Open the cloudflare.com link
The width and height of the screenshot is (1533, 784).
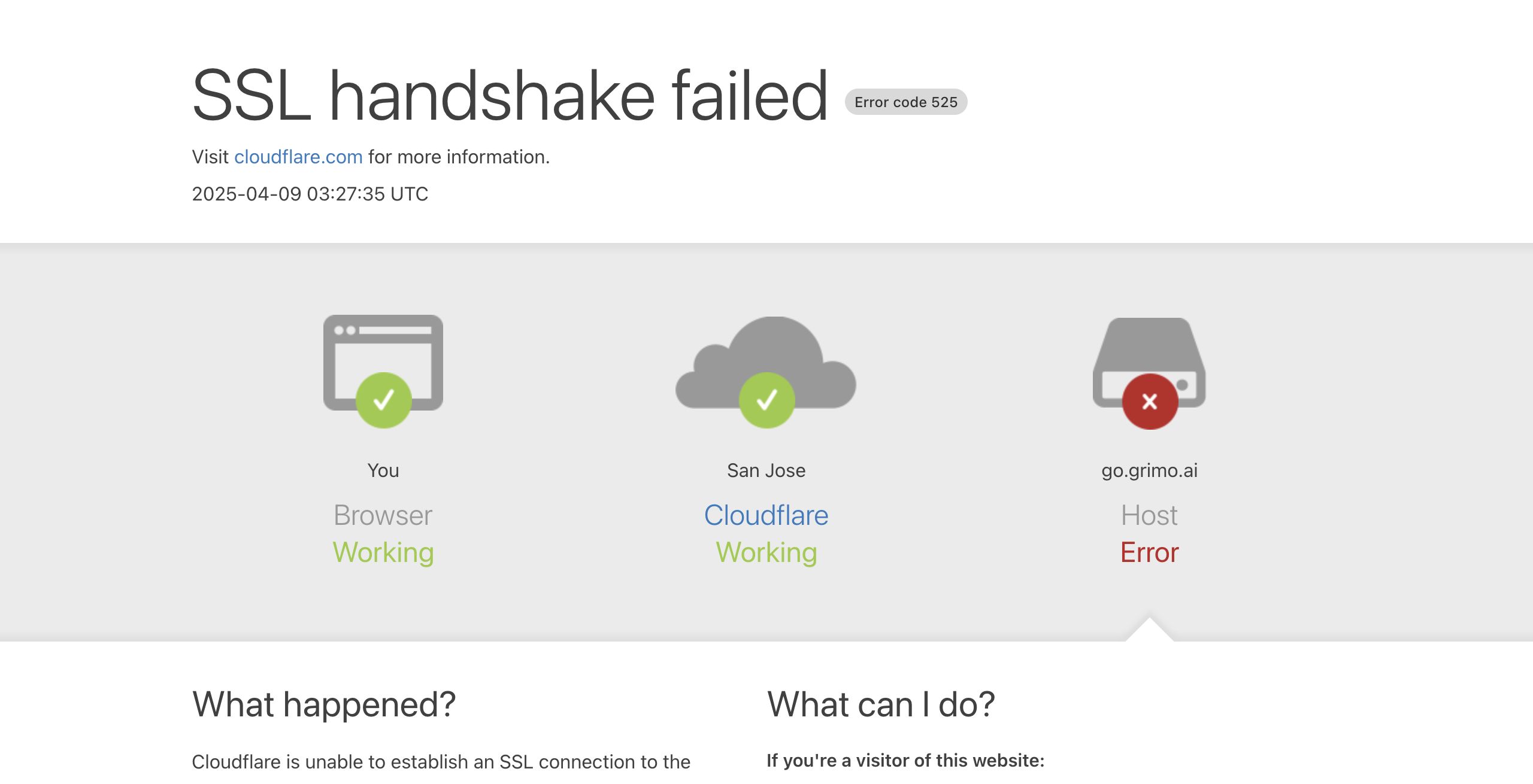tap(298, 157)
